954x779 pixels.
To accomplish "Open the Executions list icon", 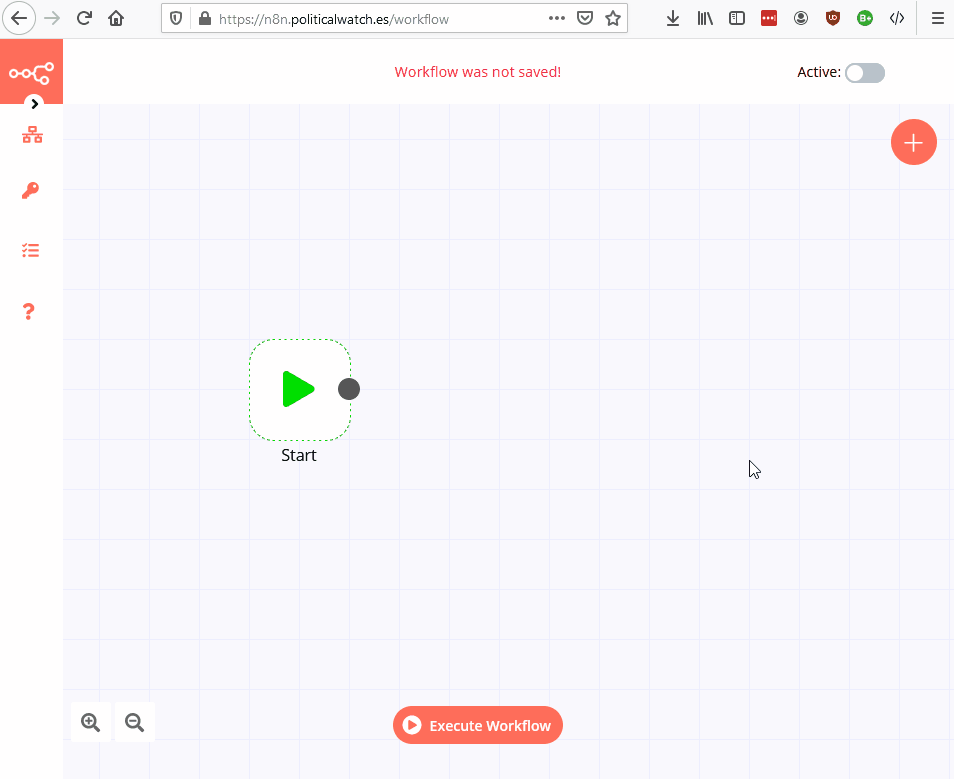I will click(x=30, y=250).
